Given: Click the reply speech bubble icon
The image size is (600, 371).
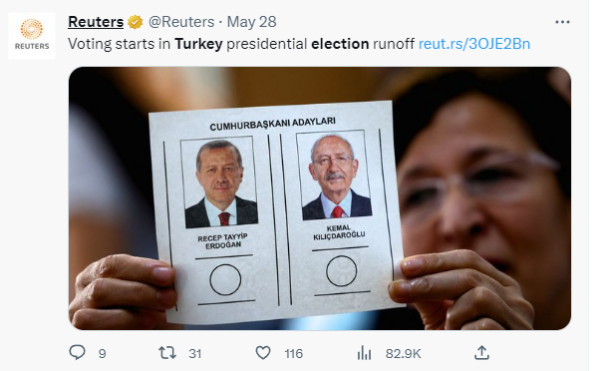Looking at the screenshot, I should (x=77, y=352).
